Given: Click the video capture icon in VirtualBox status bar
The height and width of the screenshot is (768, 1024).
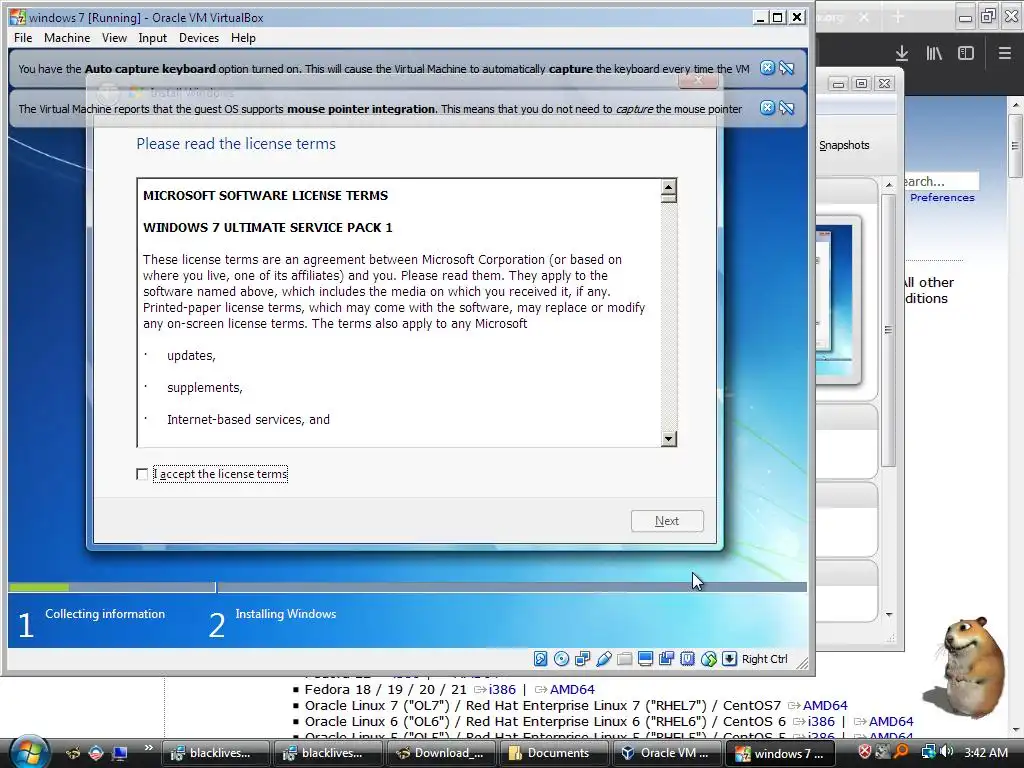Looking at the screenshot, I should [666, 659].
